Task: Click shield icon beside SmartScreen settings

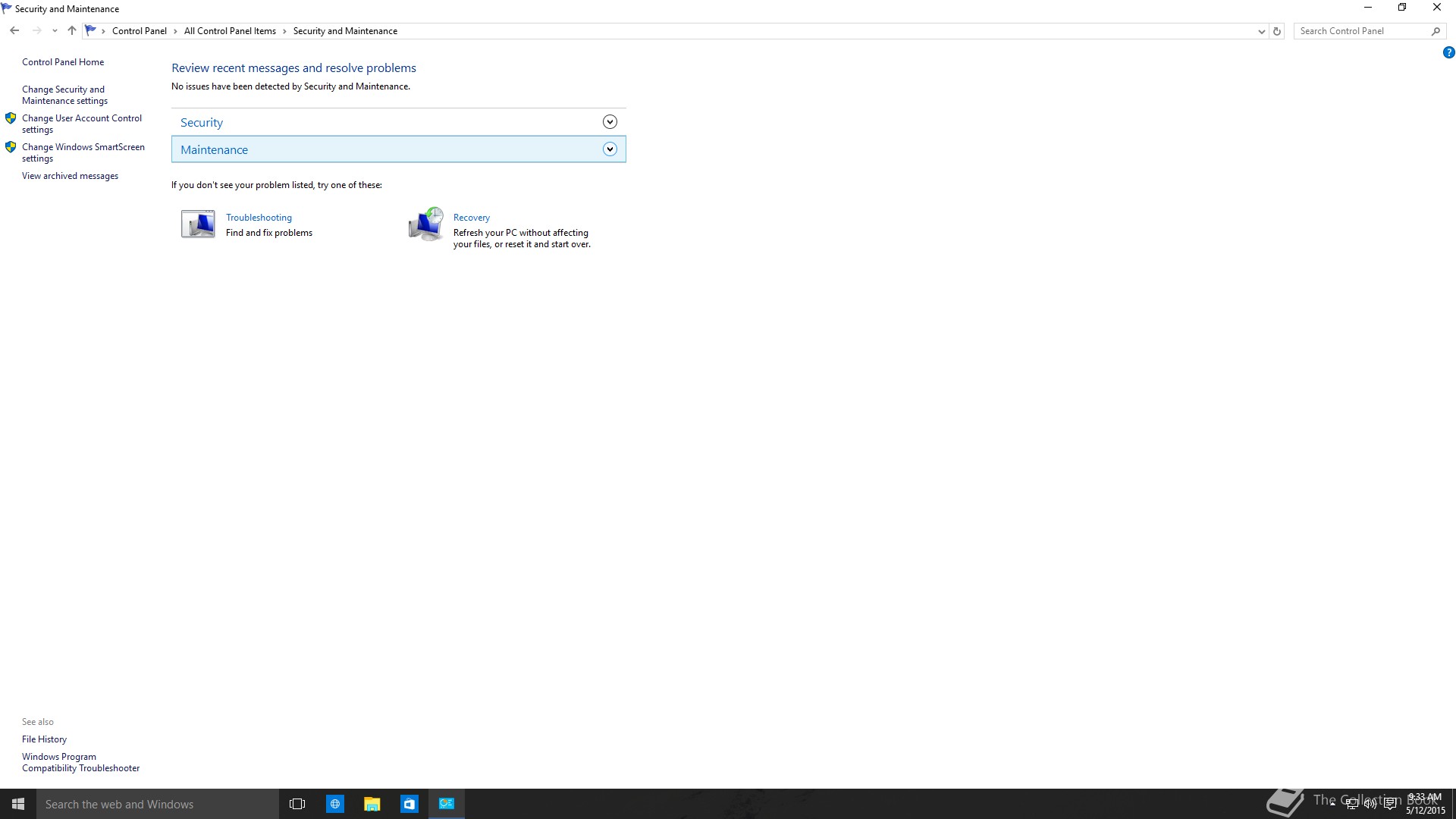Action: coord(11,147)
